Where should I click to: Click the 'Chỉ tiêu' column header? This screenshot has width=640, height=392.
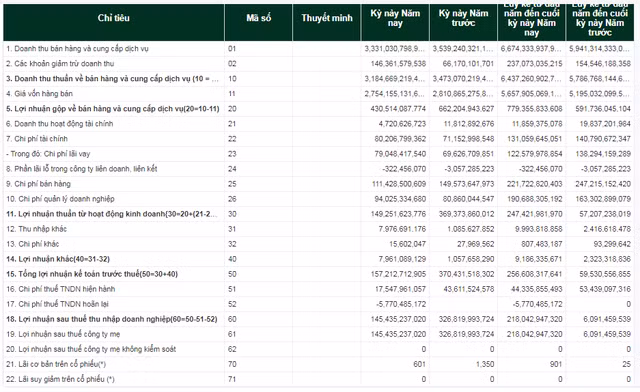[x=113, y=22]
